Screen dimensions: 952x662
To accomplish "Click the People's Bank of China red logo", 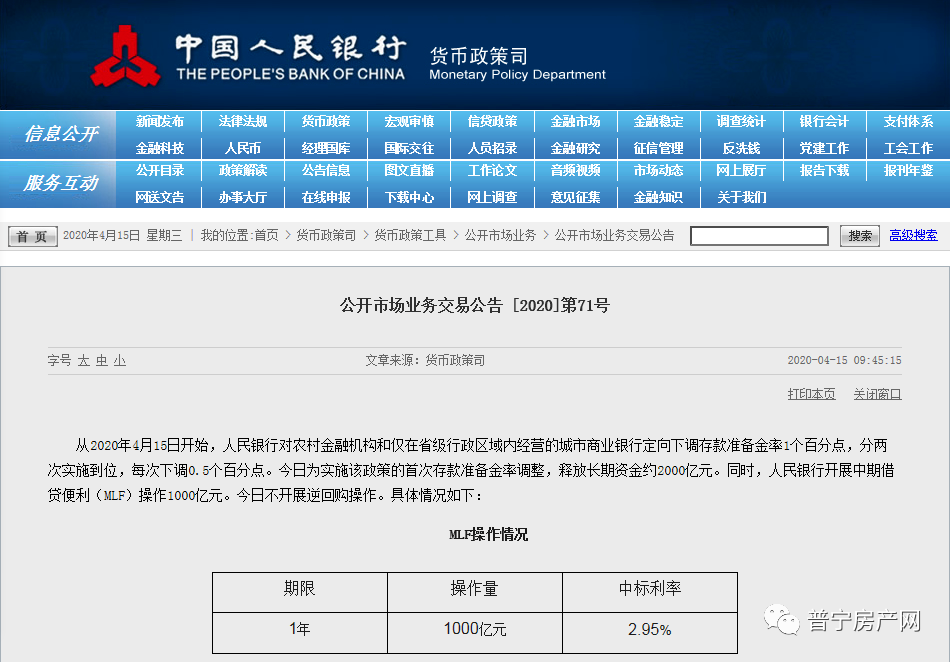I will [125, 56].
